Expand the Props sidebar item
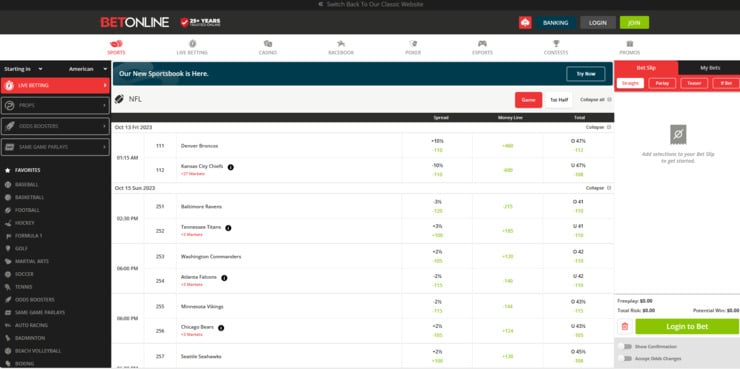This screenshot has height=369, width=740. point(55,106)
